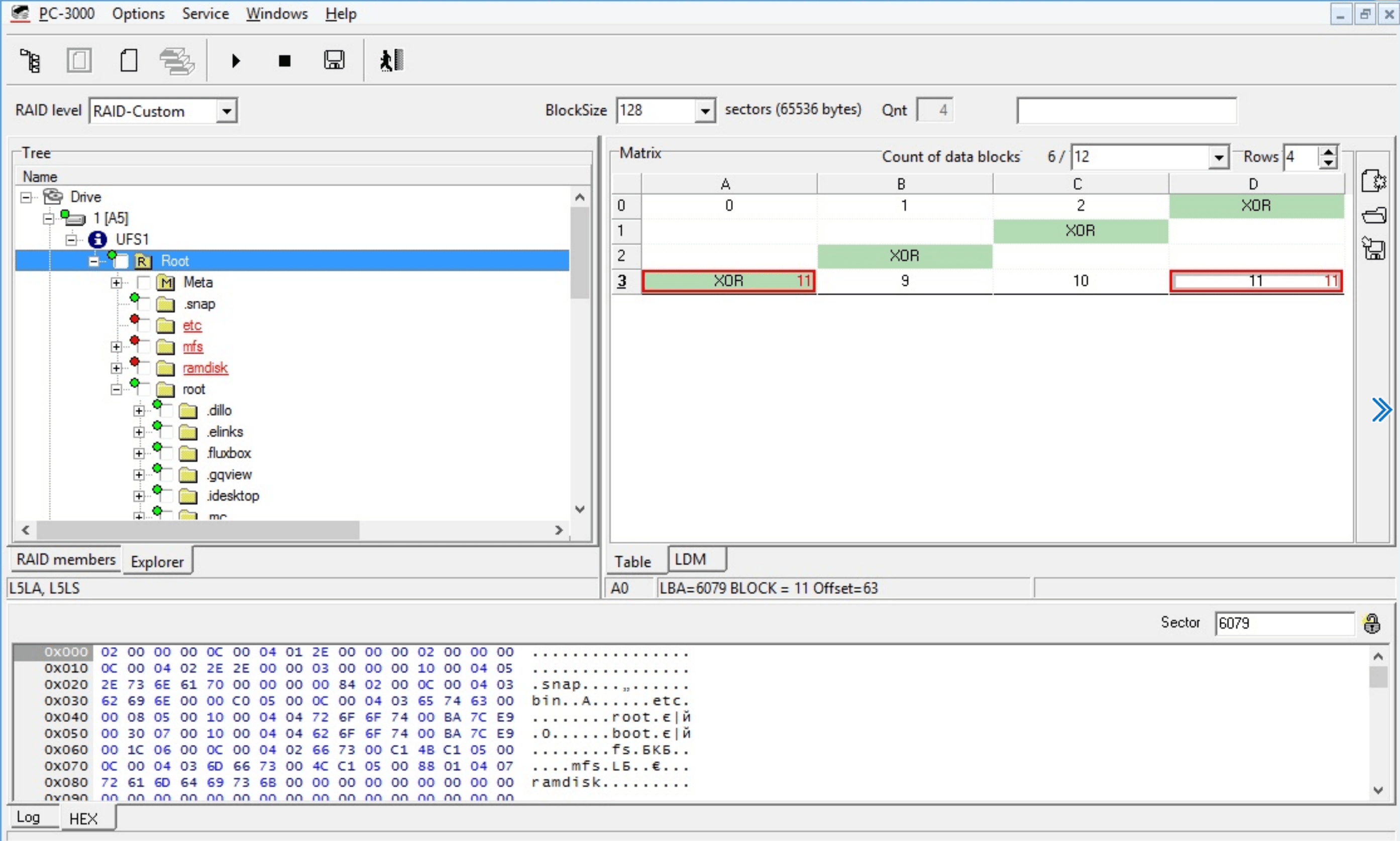Click the blue double chevron expand arrow
Viewport: 1400px width, 841px height.
coord(1381,410)
